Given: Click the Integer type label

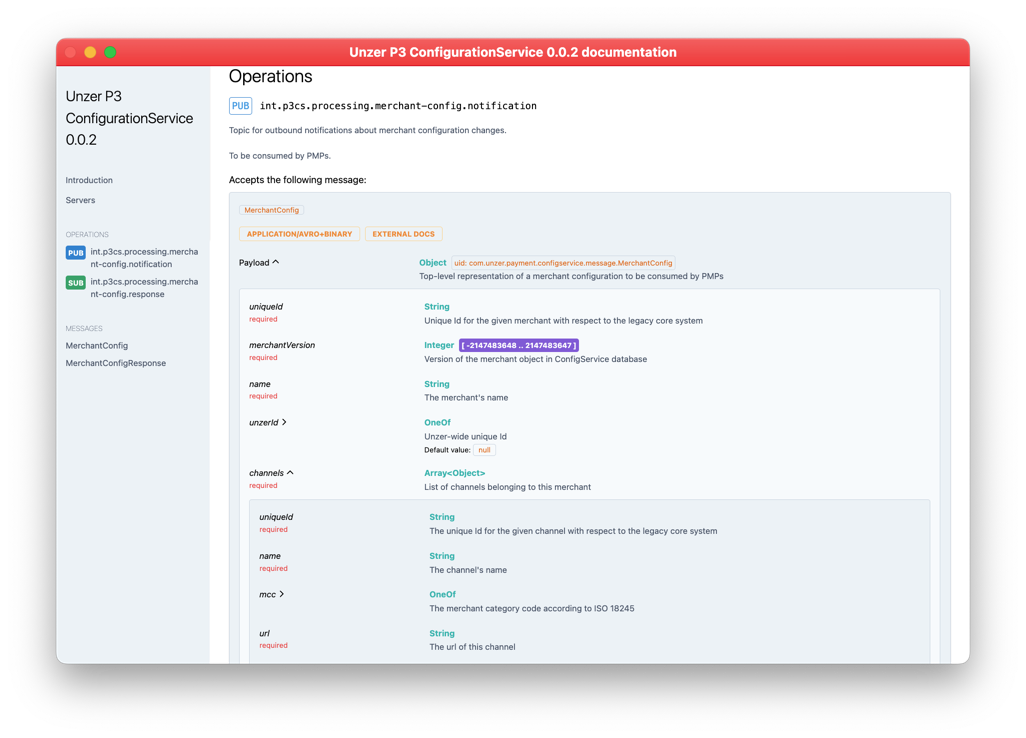Looking at the screenshot, I should pyautogui.click(x=439, y=345).
